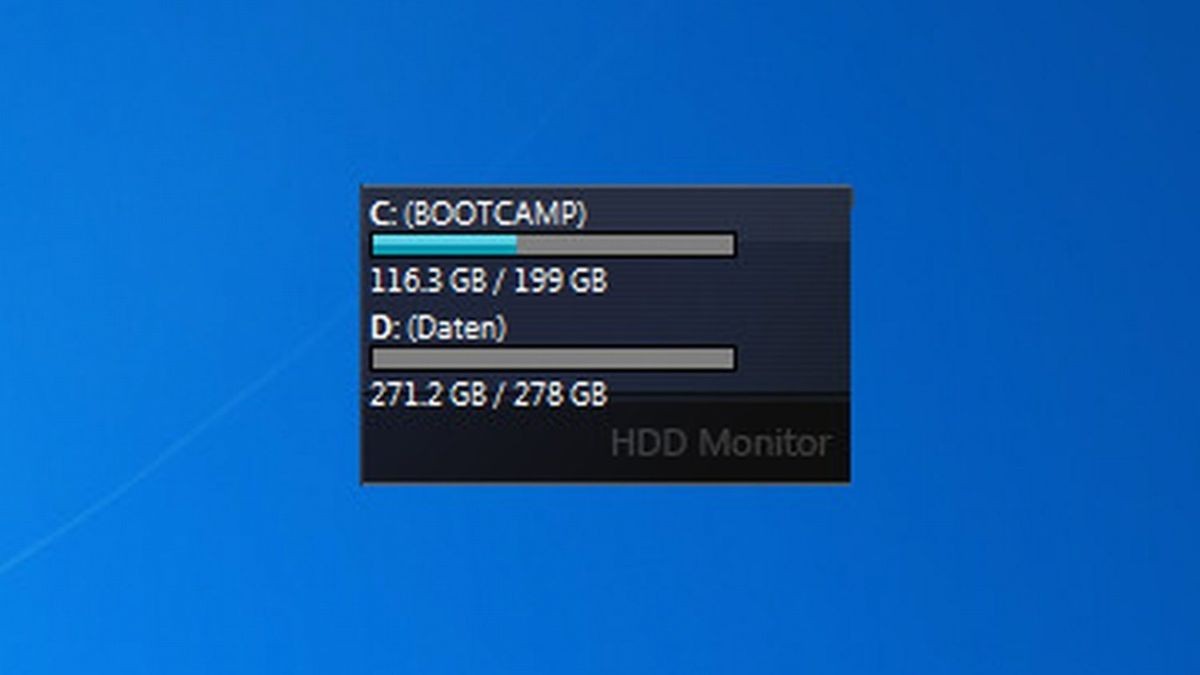The height and width of the screenshot is (675, 1200).
Task: Click the cyan filled part of C: usage bar
Action: (444, 244)
